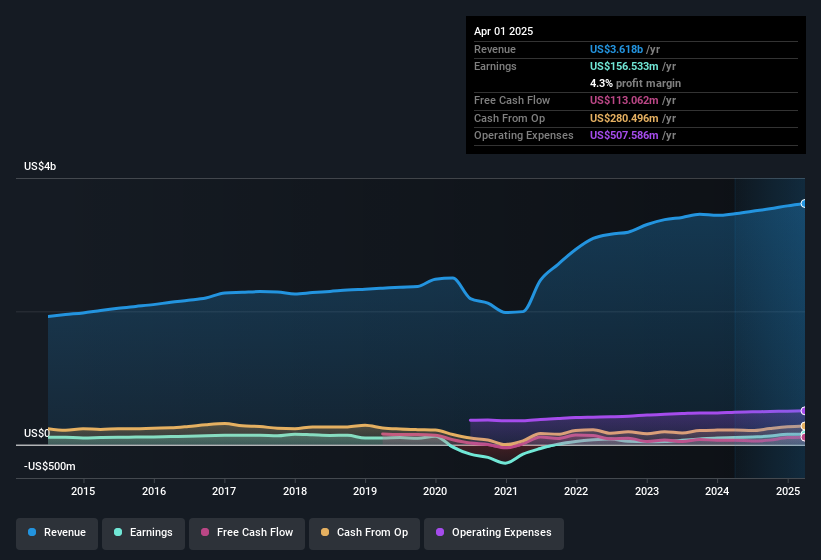Image resolution: width=821 pixels, height=560 pixels.
Task: Toggle the Cash From Op legend series
Action: pos(364,533)
